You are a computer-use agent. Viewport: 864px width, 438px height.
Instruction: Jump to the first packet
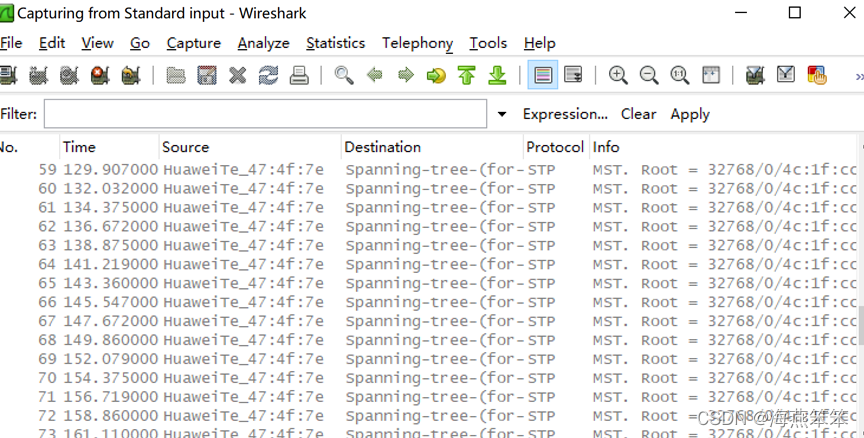coord(467,75)
